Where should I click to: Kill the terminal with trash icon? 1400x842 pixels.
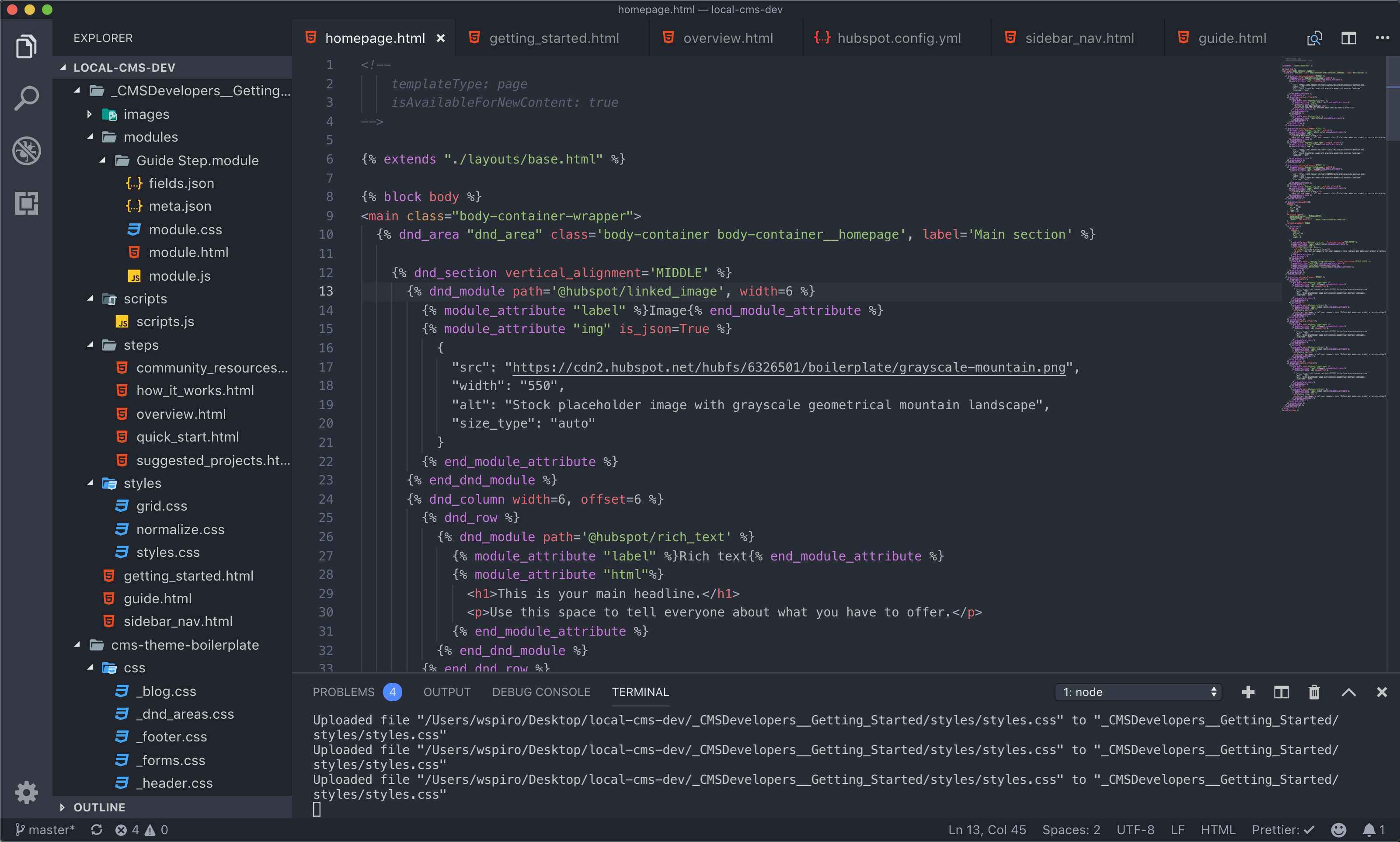pyautogui.click(x=1314, y=692)
